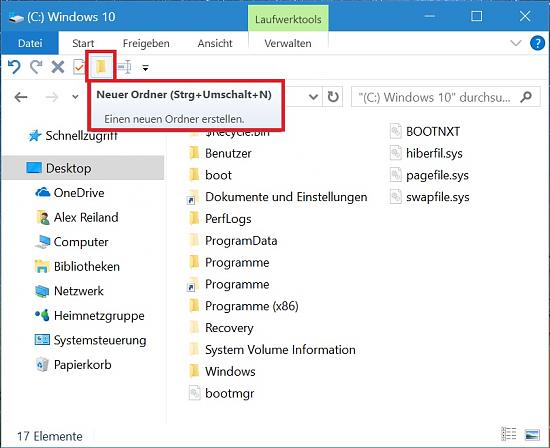The height and width of the screenshot is (448, 550).
Task: Select the boot folder
Action: pyautogui.click(x=218, y=175)
